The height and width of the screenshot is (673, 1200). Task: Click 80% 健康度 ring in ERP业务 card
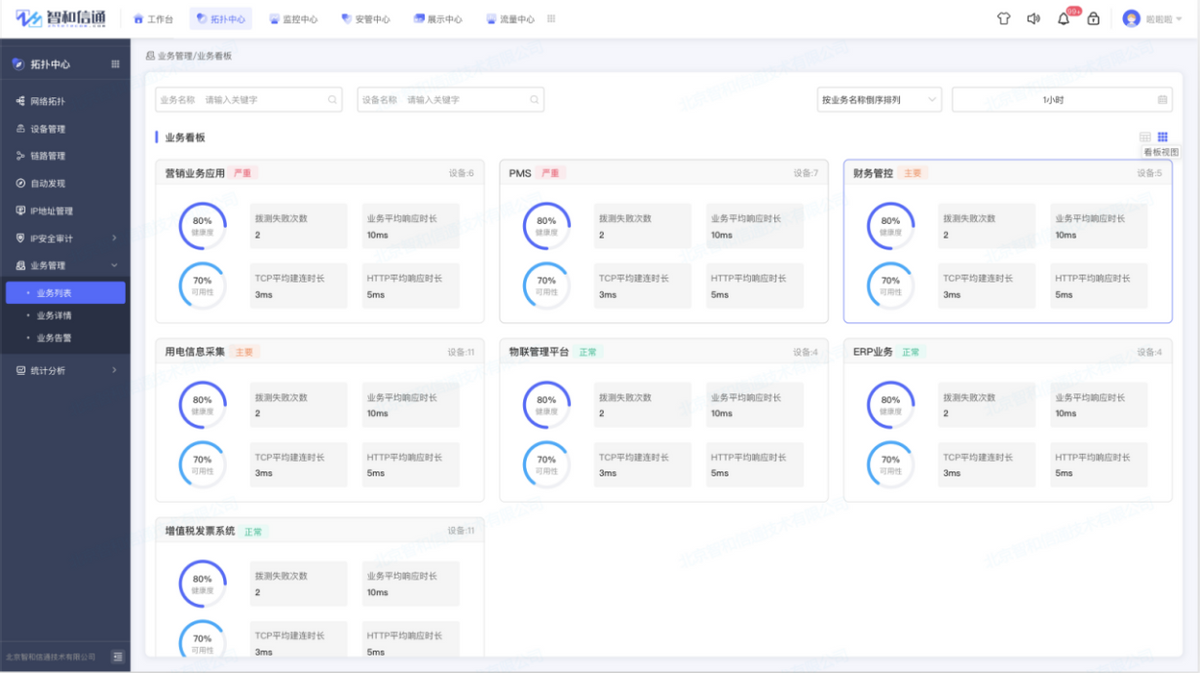click(890, 405)
